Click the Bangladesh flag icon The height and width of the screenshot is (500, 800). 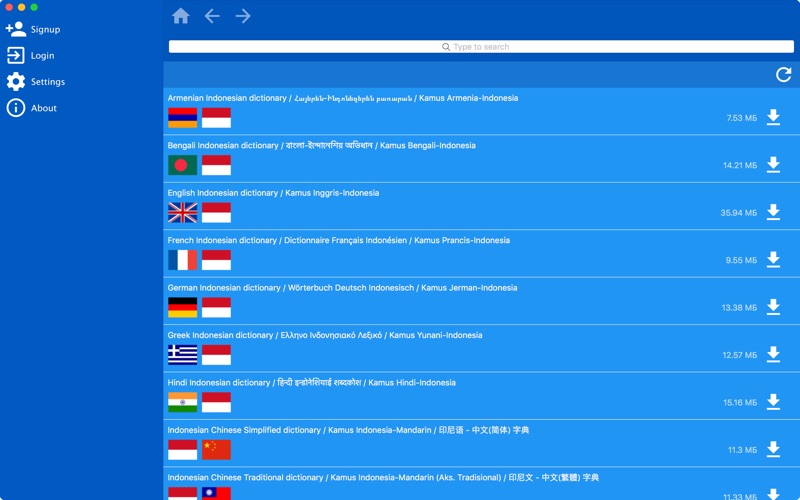point(183,165)
